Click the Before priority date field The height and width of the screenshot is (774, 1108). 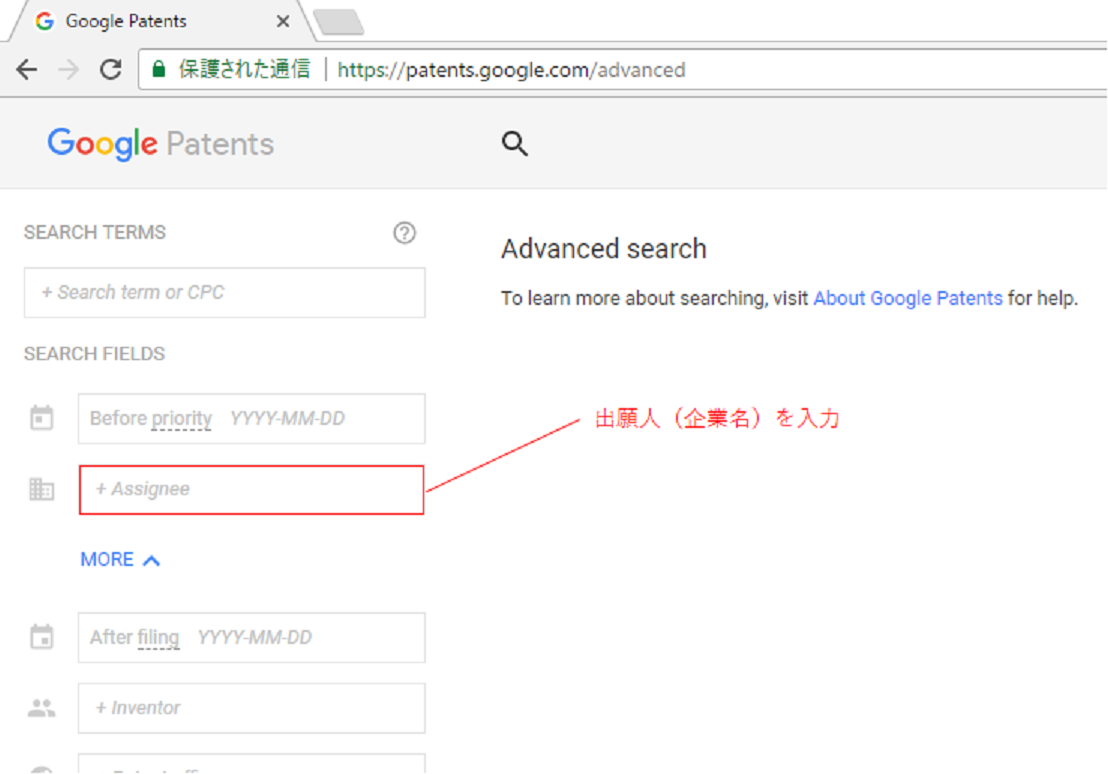click(252, 418)
